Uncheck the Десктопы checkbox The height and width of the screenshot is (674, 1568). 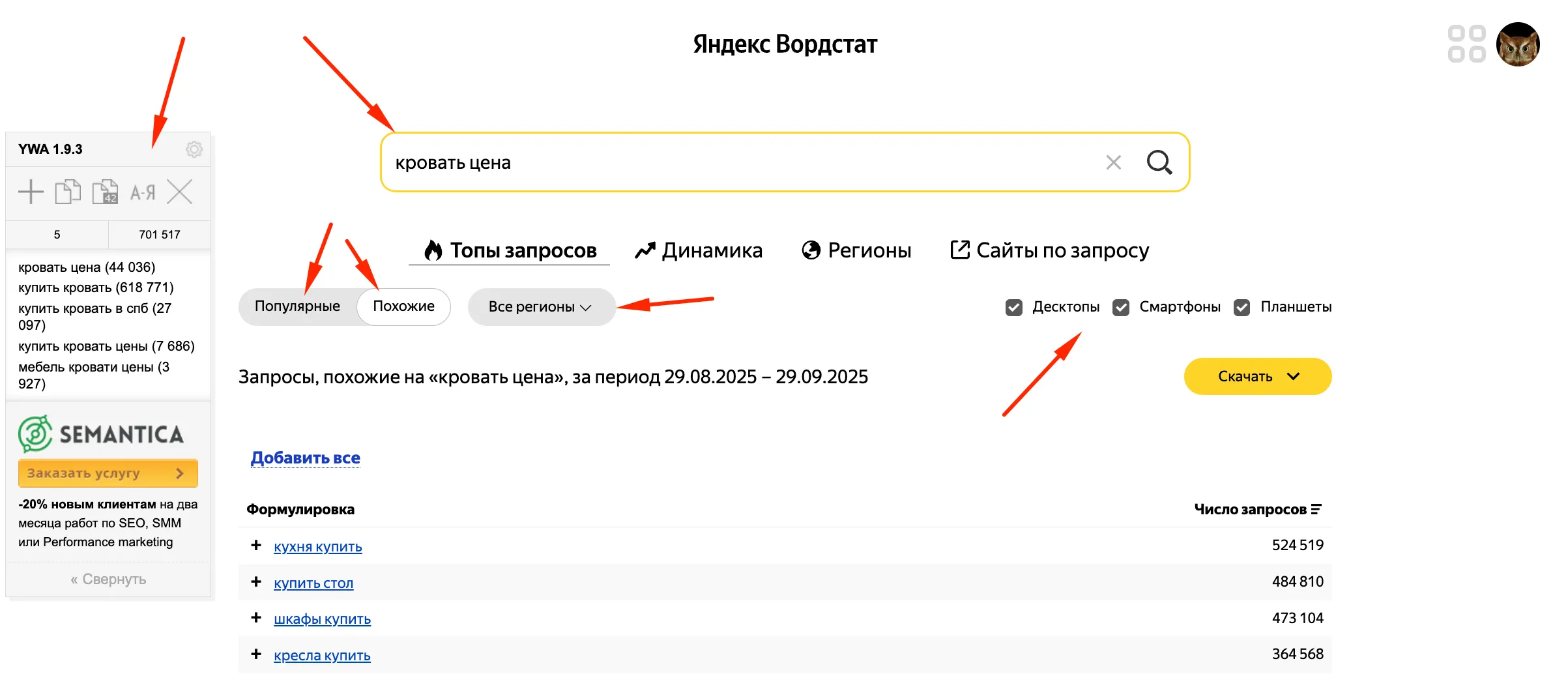[1014, 307]
